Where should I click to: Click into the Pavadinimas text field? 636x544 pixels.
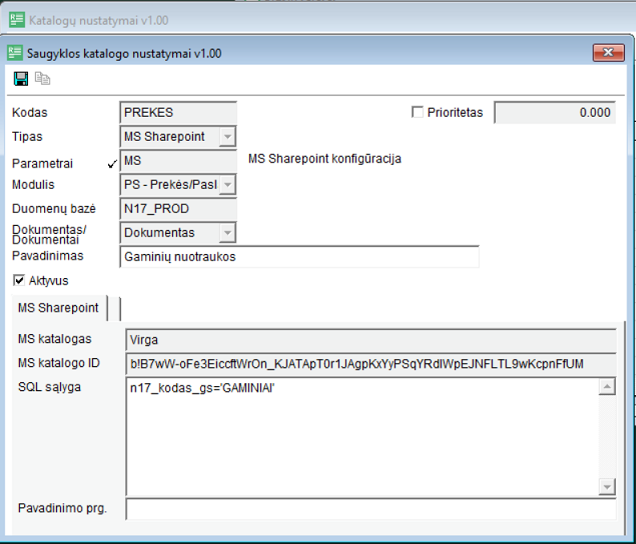coord(298,257)
